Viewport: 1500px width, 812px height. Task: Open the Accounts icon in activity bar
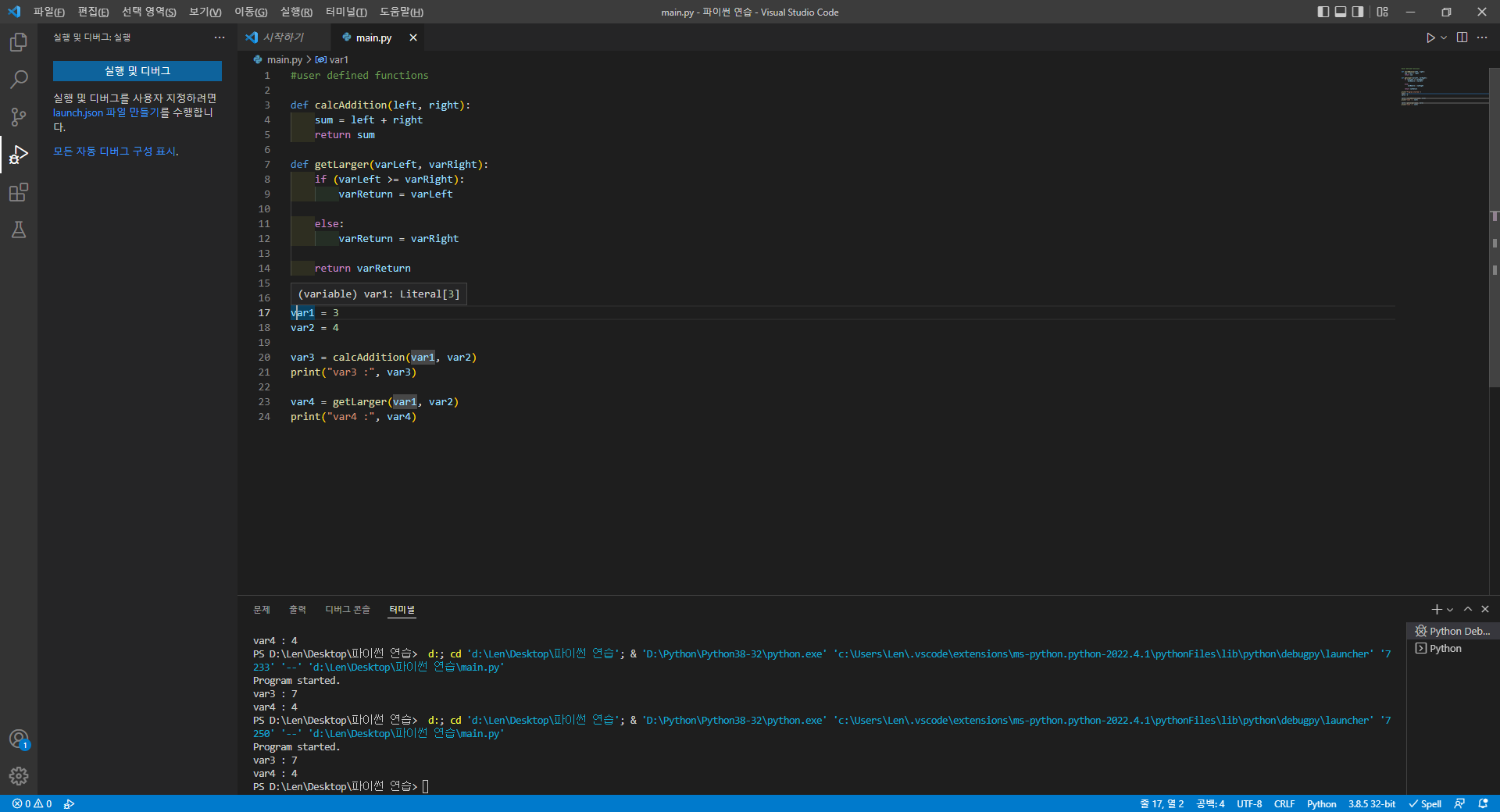coord(19,739)
